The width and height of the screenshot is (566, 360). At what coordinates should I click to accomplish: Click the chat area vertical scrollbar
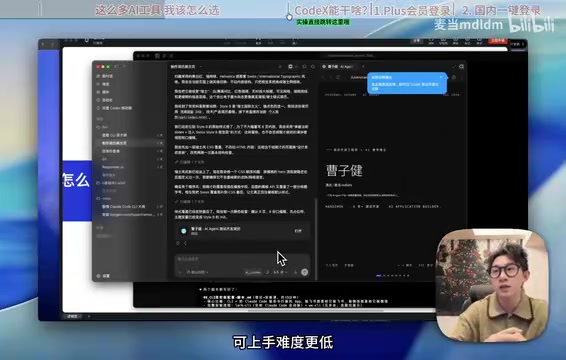point(315,238)
